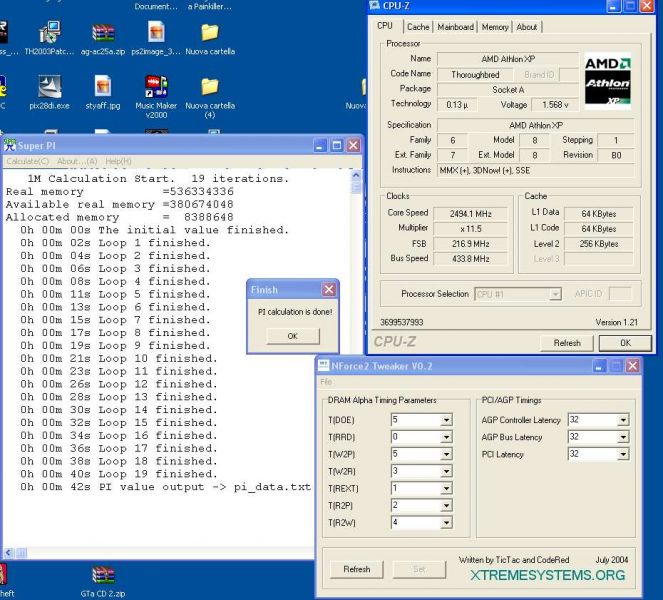
Task: Open the Mainboard tab in CPU-Z
Action: (x=455, y=27)
